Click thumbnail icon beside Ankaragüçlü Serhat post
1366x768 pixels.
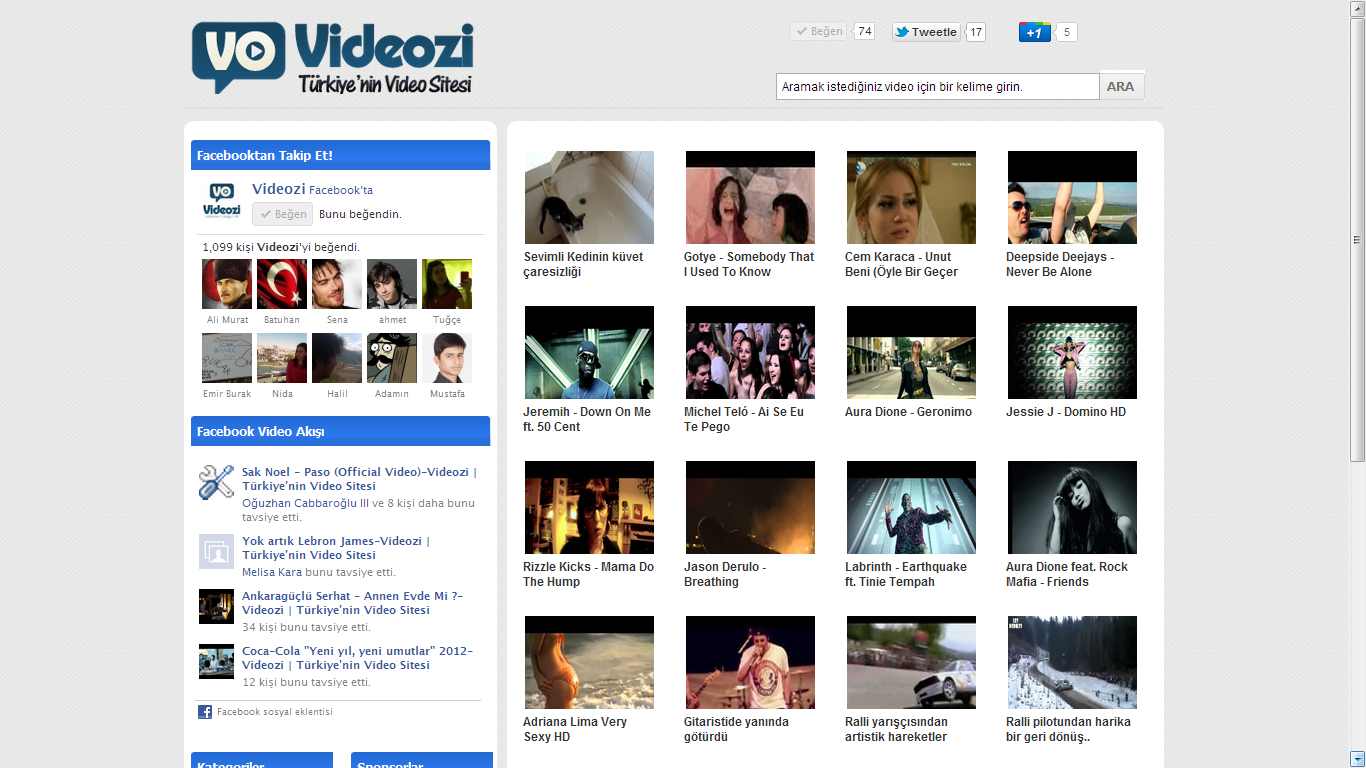(216, 606)
